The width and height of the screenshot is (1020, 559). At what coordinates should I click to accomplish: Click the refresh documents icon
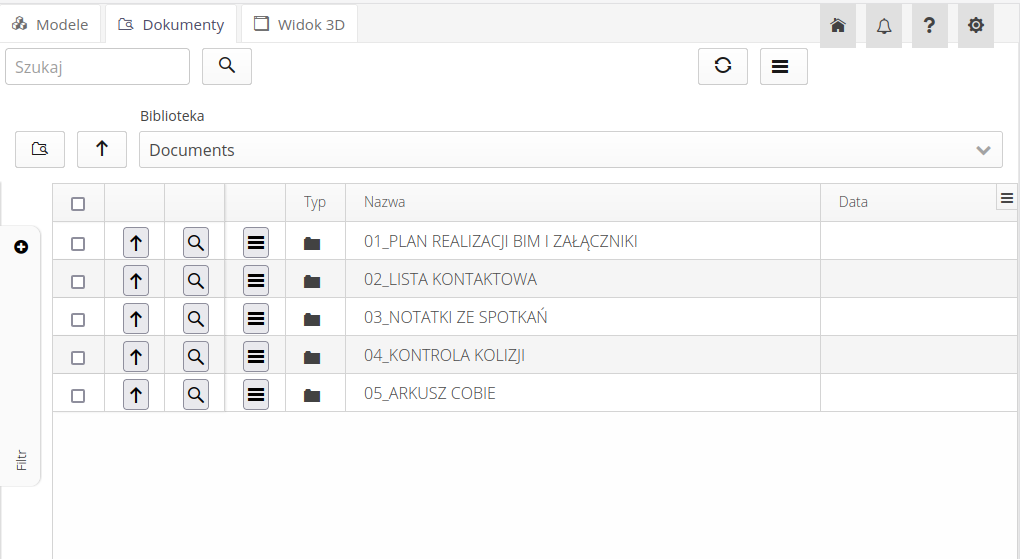[723, 66]
